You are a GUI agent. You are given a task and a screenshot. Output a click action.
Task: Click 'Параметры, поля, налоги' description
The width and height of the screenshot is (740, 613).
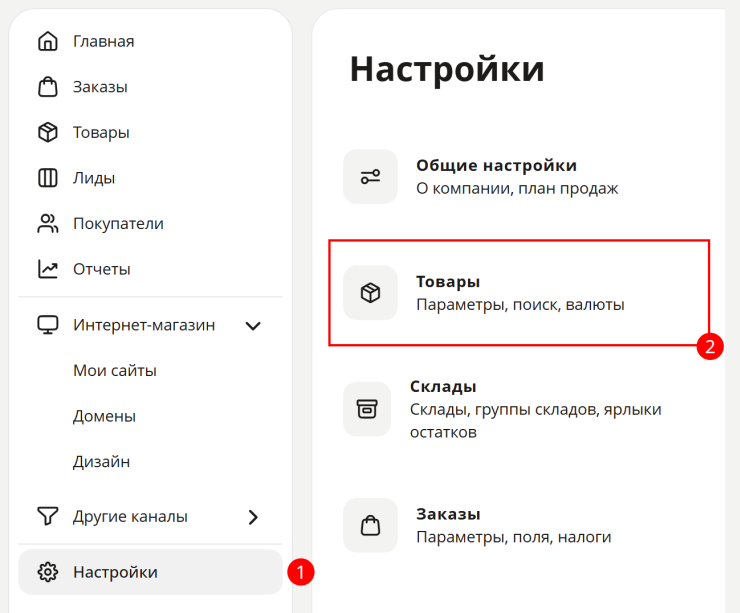513,537
